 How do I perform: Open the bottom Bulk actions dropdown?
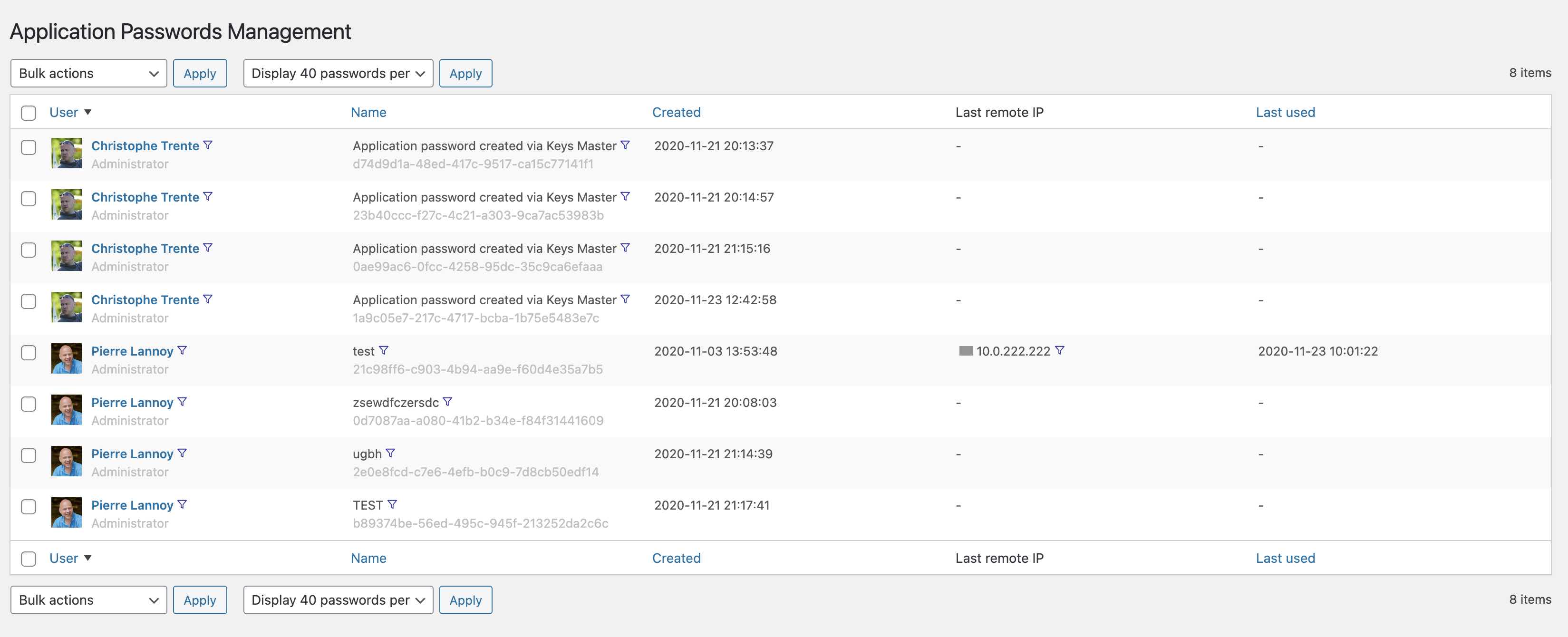pyautogui.click(x=88, y=600)
